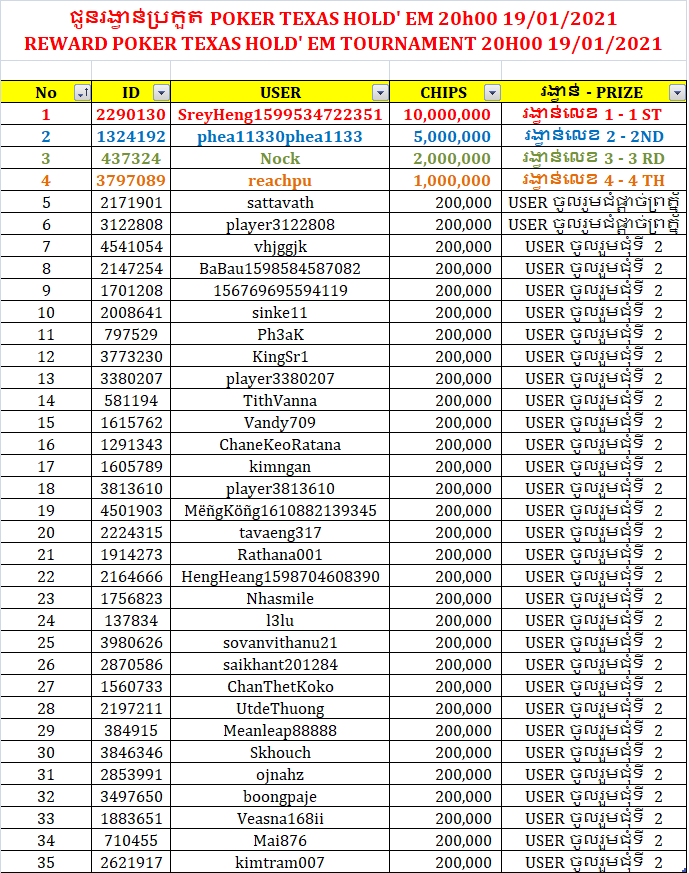The width and height of the screenshot is (689, 873).
Task: Click the tournament title line starting with REWARD POKER
Action: point(343,43)
